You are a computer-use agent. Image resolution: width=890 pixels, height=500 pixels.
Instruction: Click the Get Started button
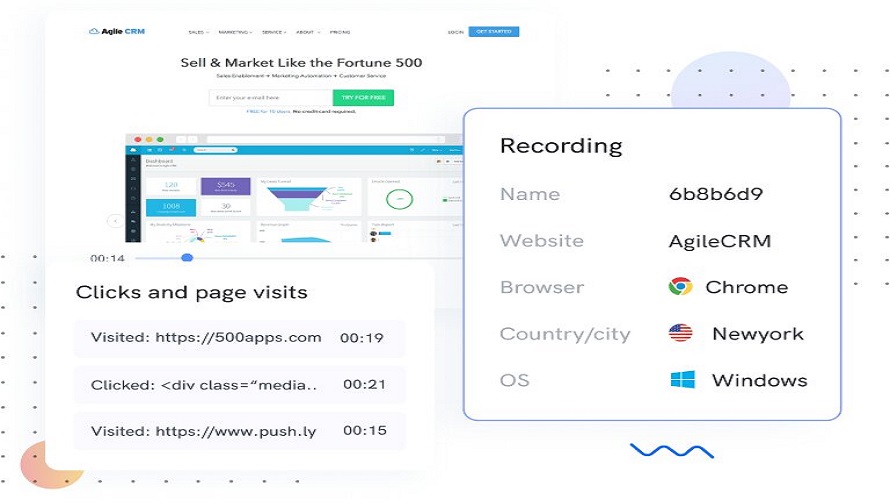494,32
